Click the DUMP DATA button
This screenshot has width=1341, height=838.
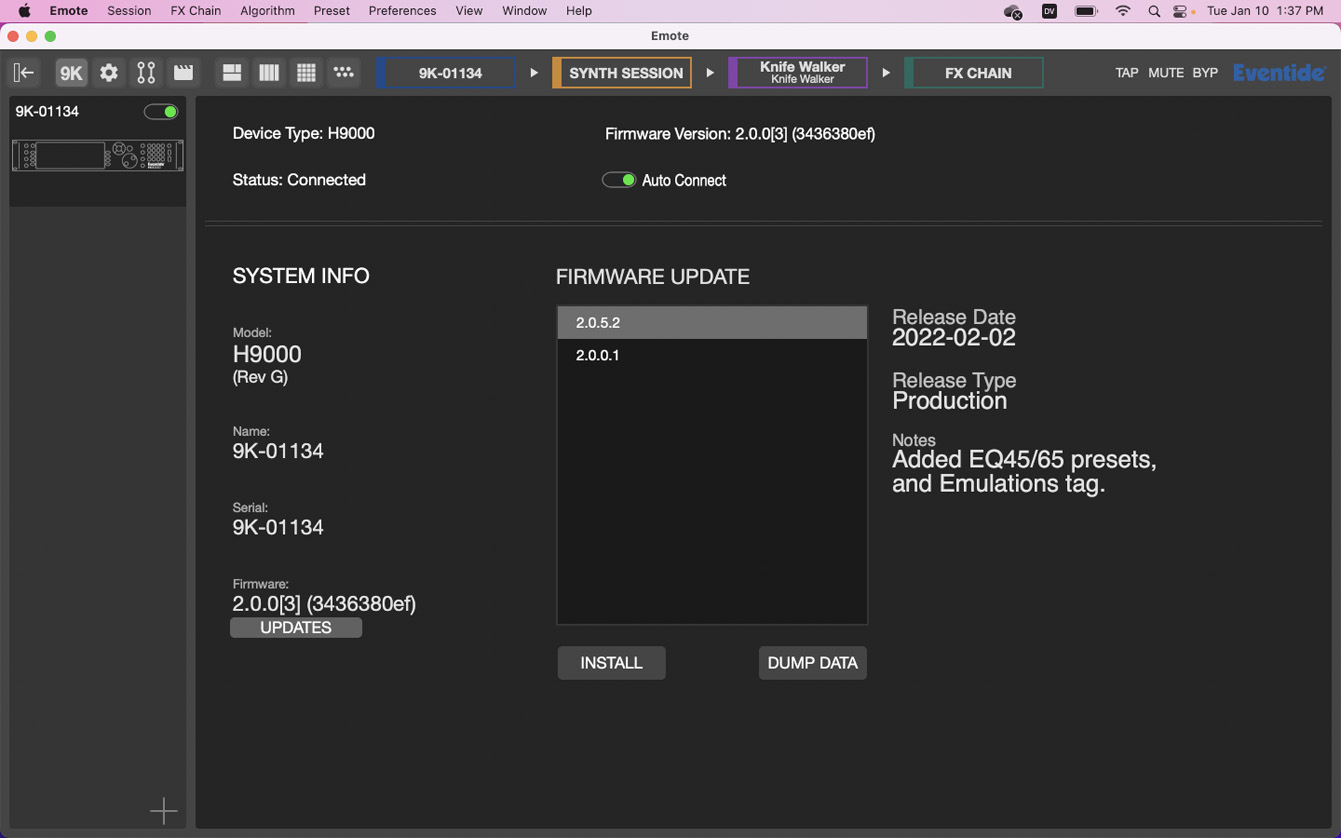[812, 663]
